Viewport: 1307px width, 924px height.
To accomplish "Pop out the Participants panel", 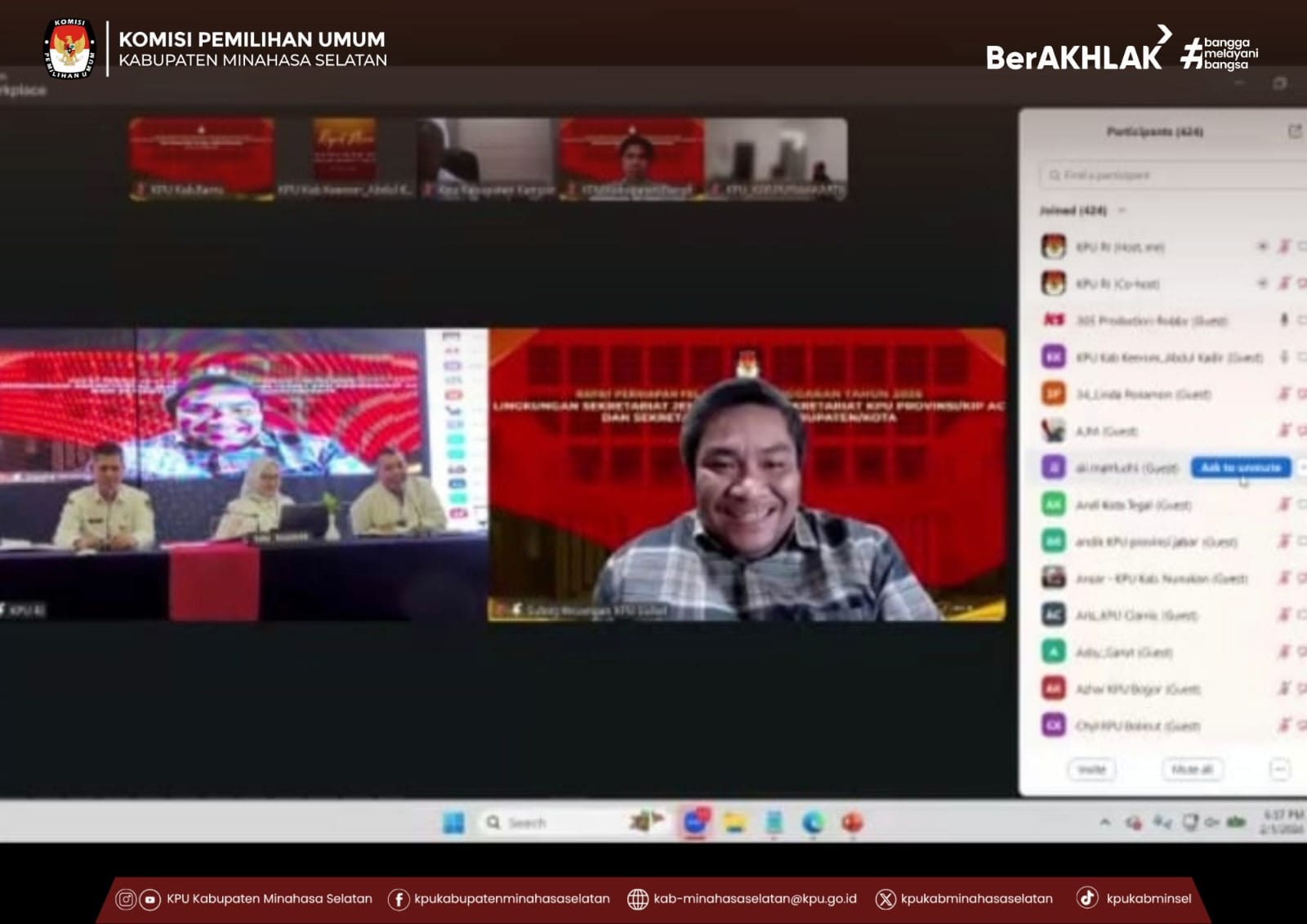I will tap(1294, 132).
